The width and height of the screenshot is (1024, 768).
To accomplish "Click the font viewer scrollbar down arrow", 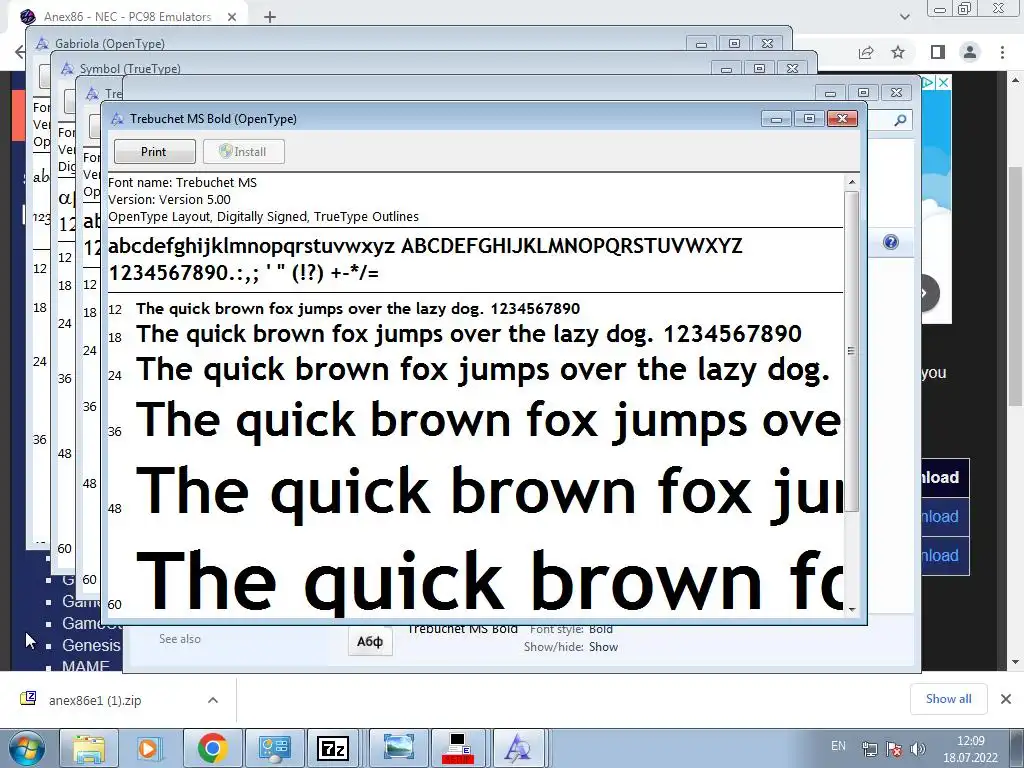I will [x=851, y=609].
